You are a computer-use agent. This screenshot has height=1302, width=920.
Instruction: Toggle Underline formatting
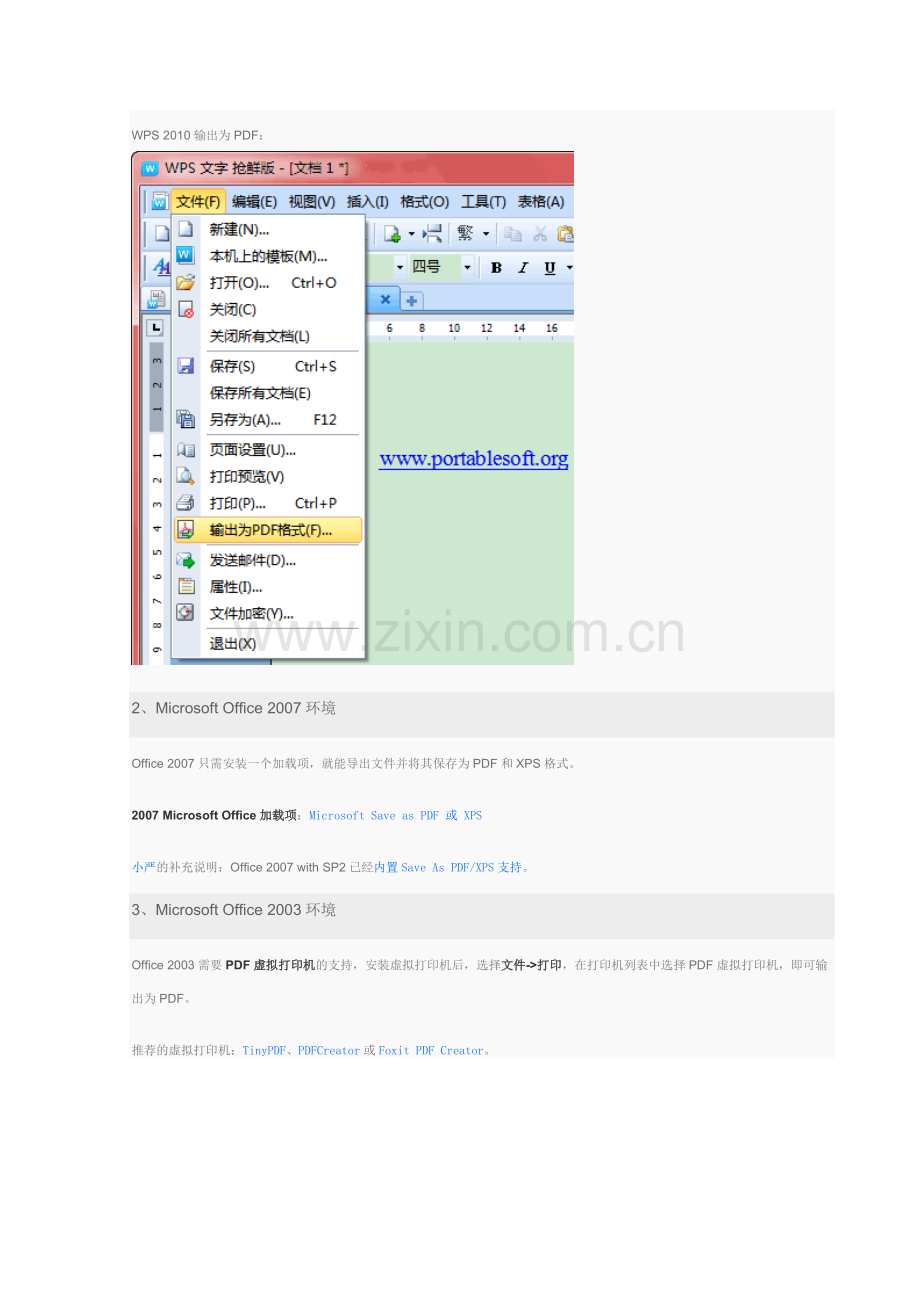click(549, 268)
